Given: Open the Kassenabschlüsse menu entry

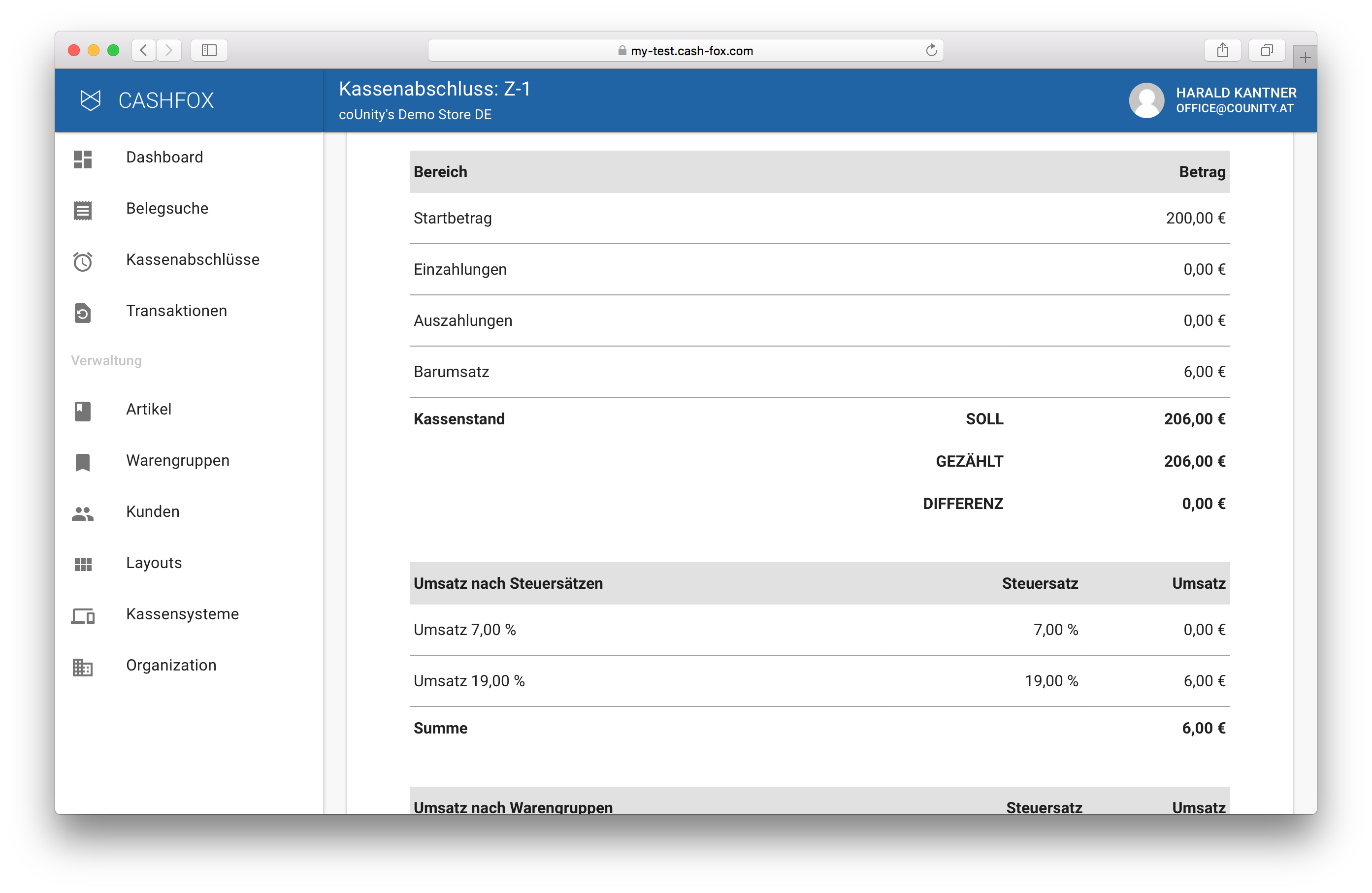Looking at the screenshot, I should point(193,260).
